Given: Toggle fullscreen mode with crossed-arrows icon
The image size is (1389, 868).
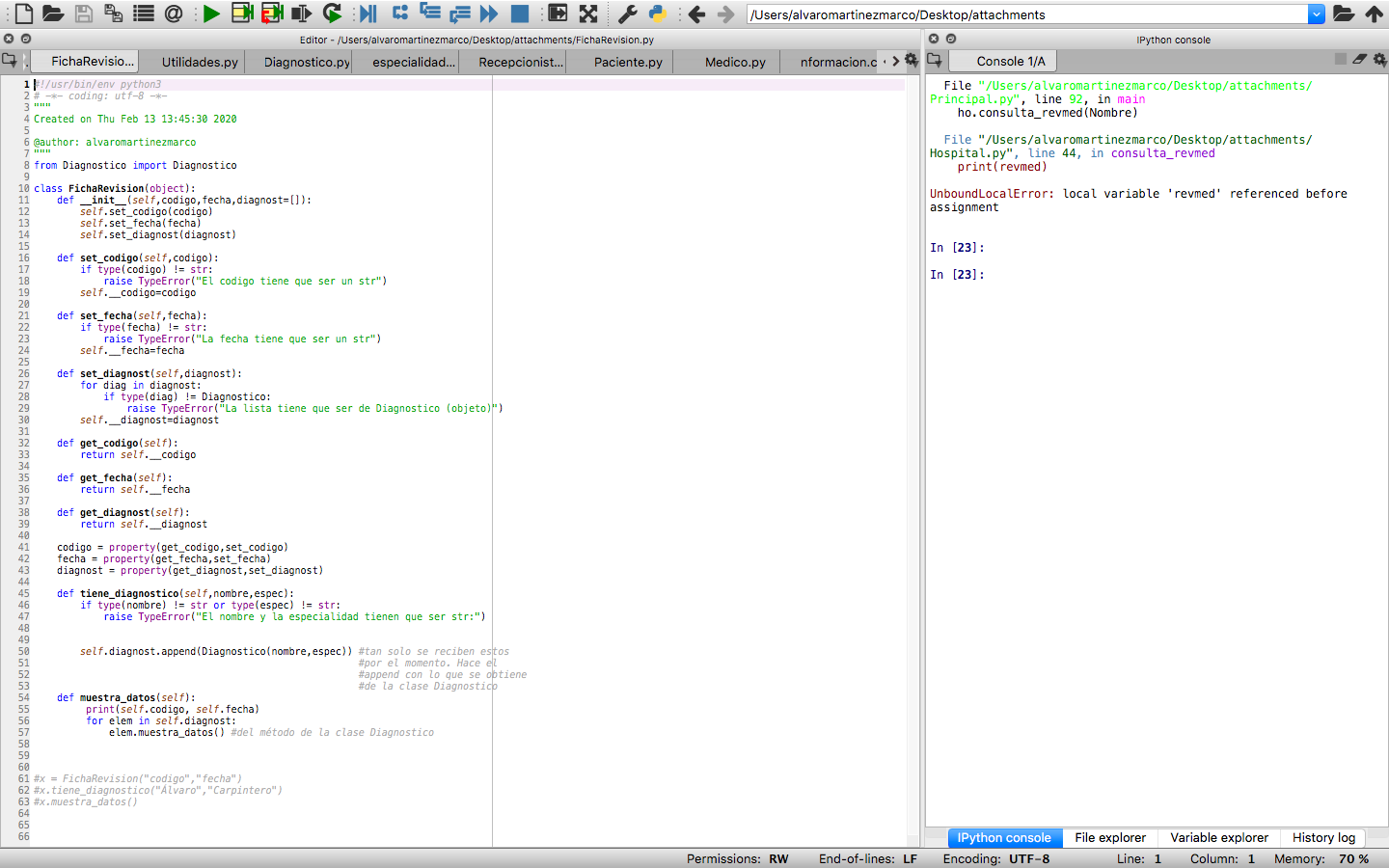Looking at the screenshot, I should [x=587, y=14].
